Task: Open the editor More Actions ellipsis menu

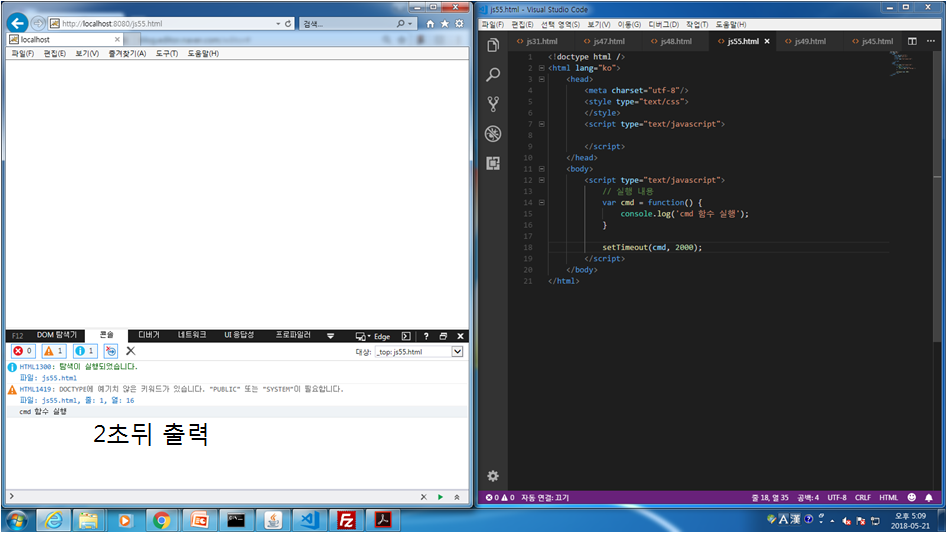Action: pos(931,41)
